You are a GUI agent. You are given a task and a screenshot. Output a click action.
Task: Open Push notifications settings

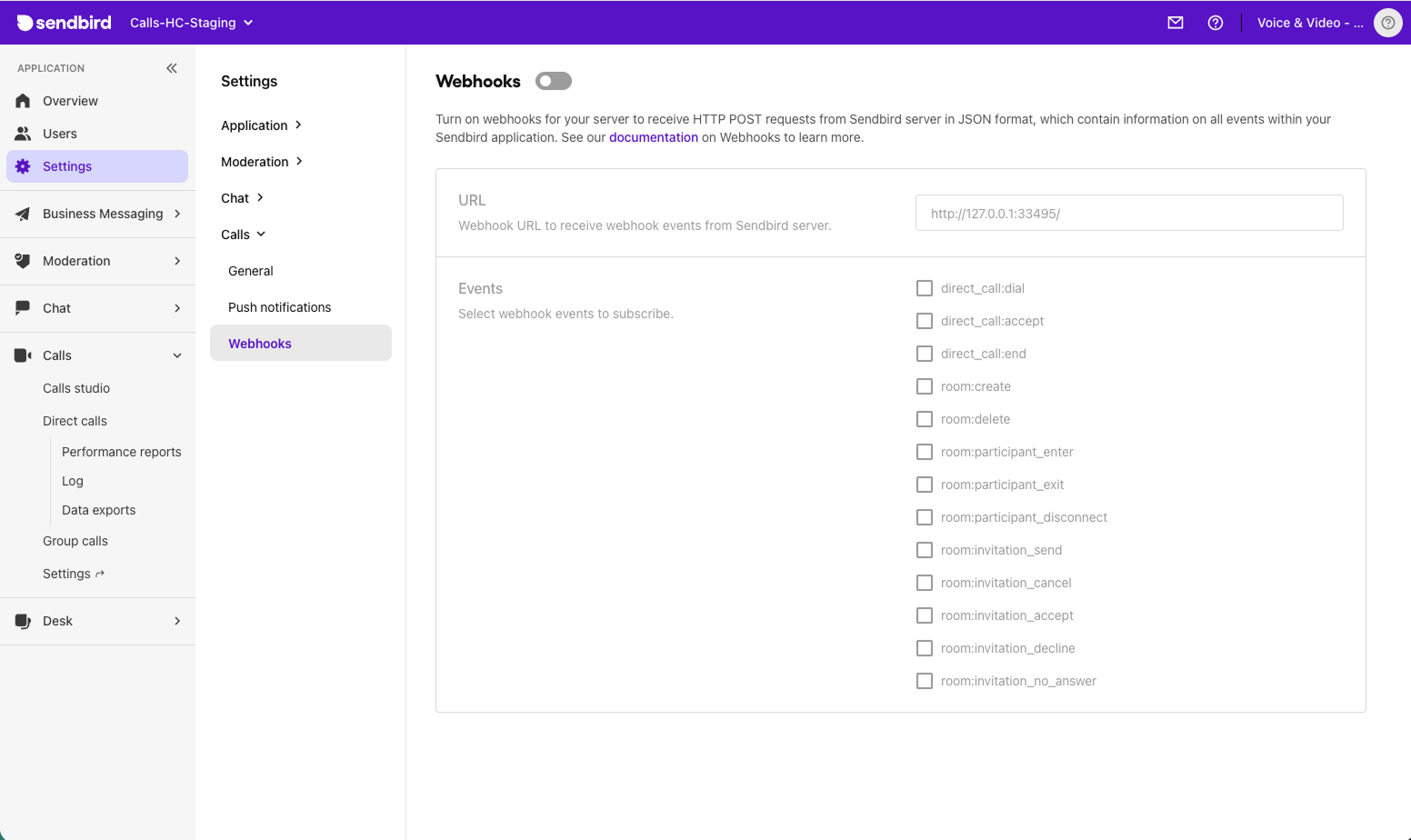pos(280,307)
